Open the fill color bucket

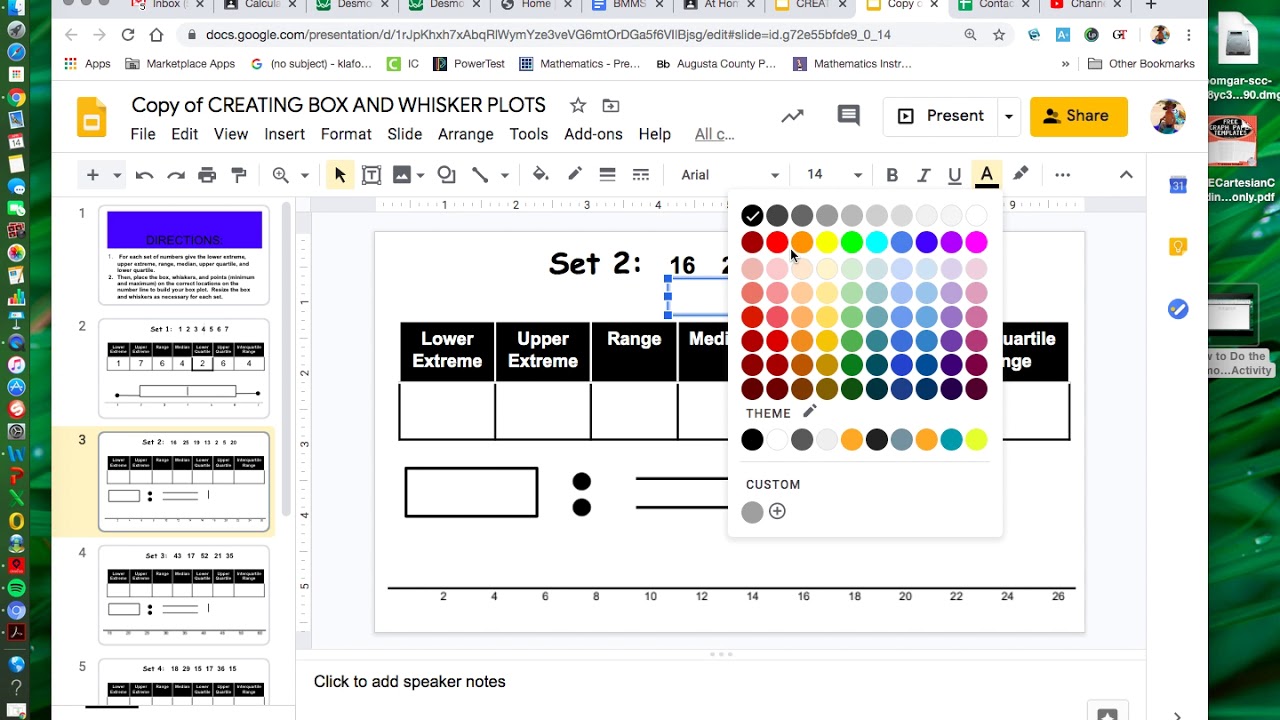(x=541, y=175)
